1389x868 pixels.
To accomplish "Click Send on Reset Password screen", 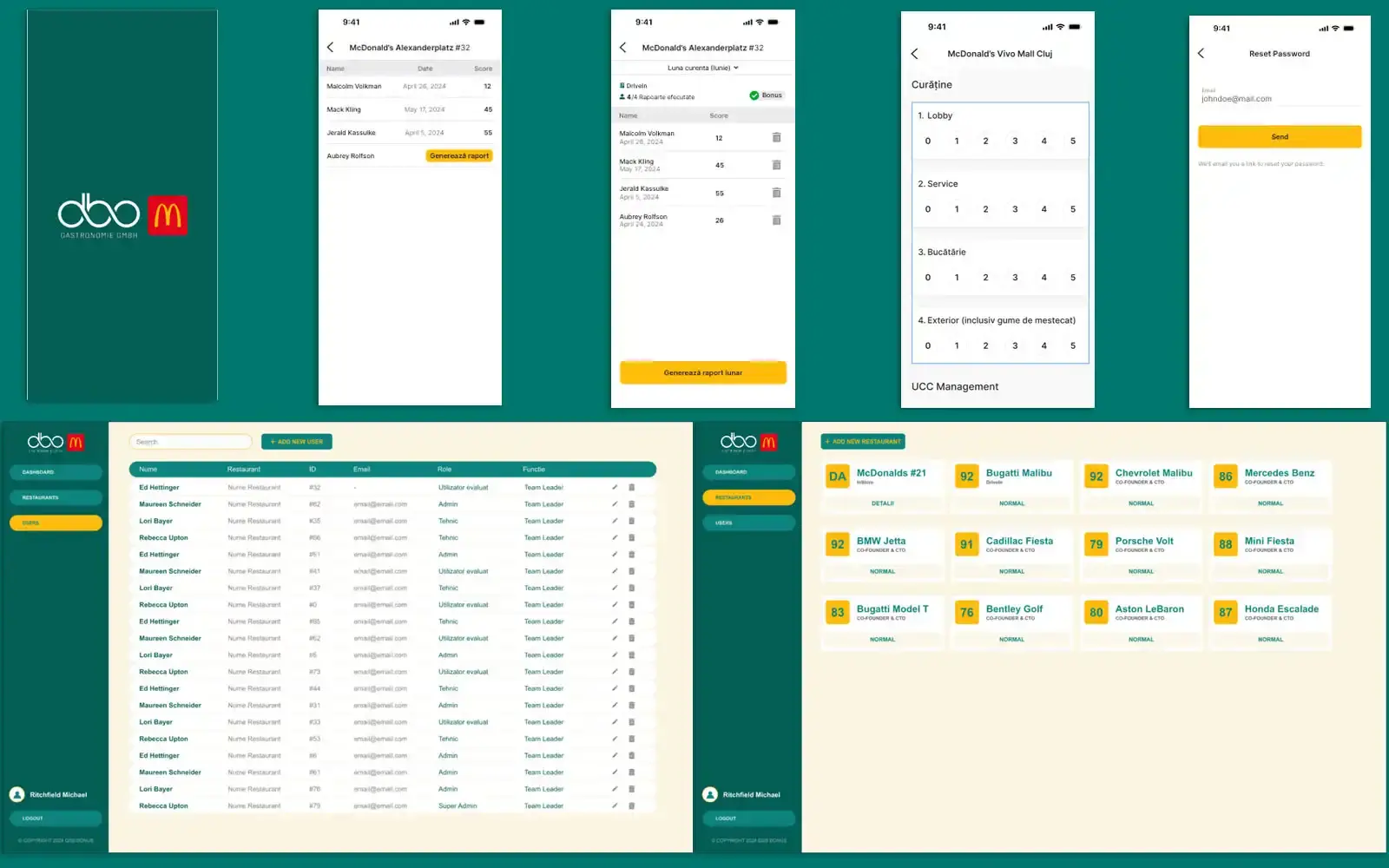I will tap(1280, 136).
